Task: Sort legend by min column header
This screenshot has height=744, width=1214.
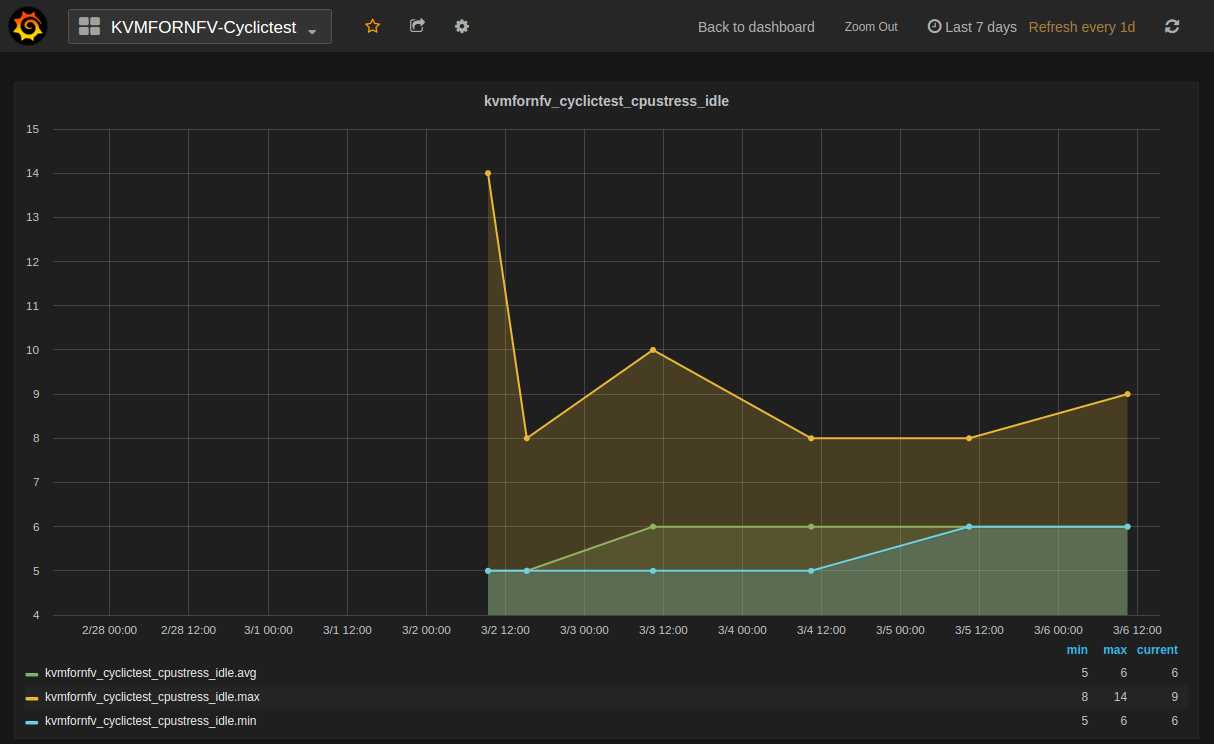Action: click(1076, 650)
